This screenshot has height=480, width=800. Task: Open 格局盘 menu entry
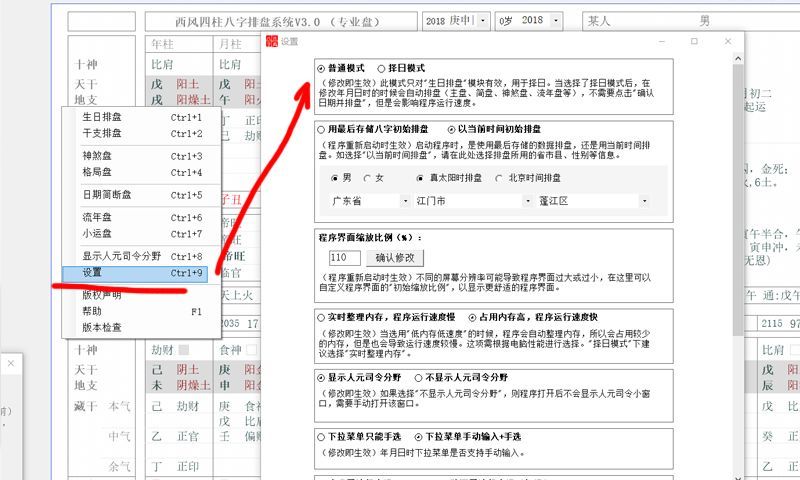[x=142, y=172]
